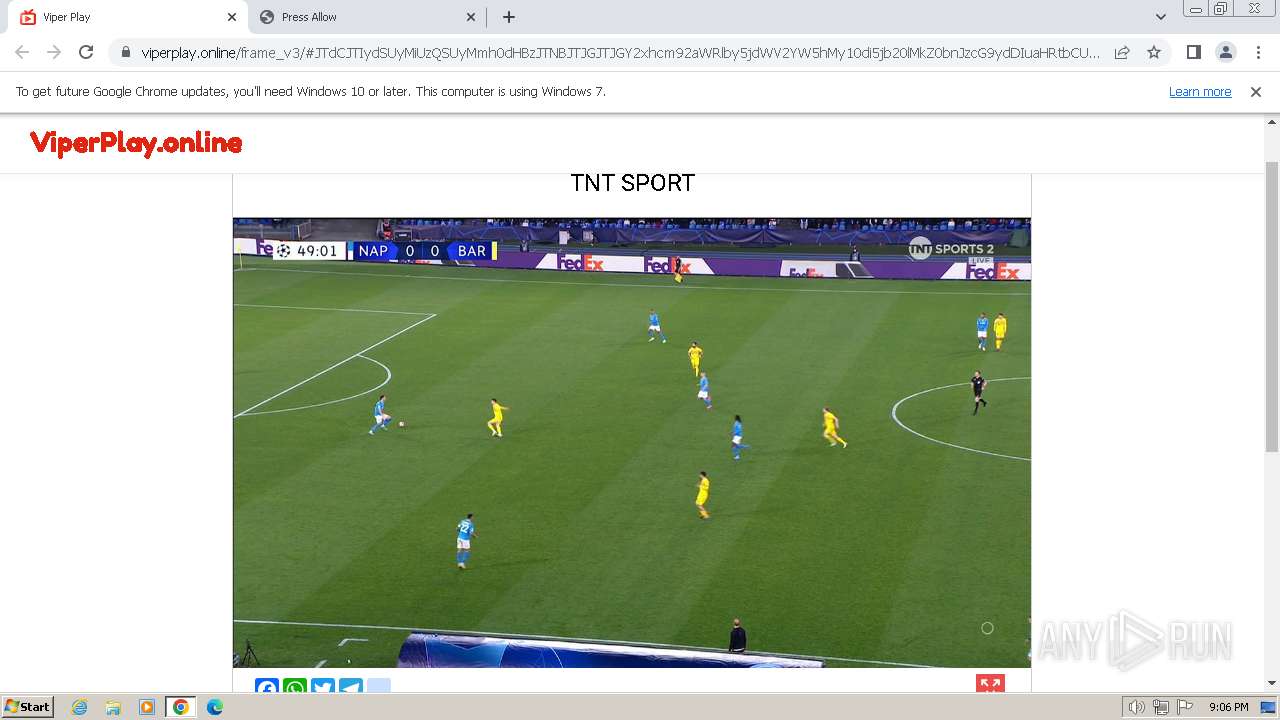Click the 9:06 PM system clock
Screen dimensions: 1280x720
1229,707
